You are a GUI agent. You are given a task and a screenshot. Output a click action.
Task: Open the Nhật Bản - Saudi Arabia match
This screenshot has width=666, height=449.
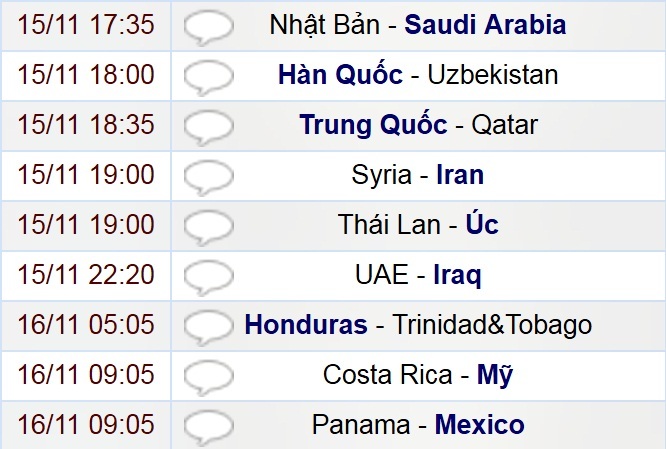(417, 25)
